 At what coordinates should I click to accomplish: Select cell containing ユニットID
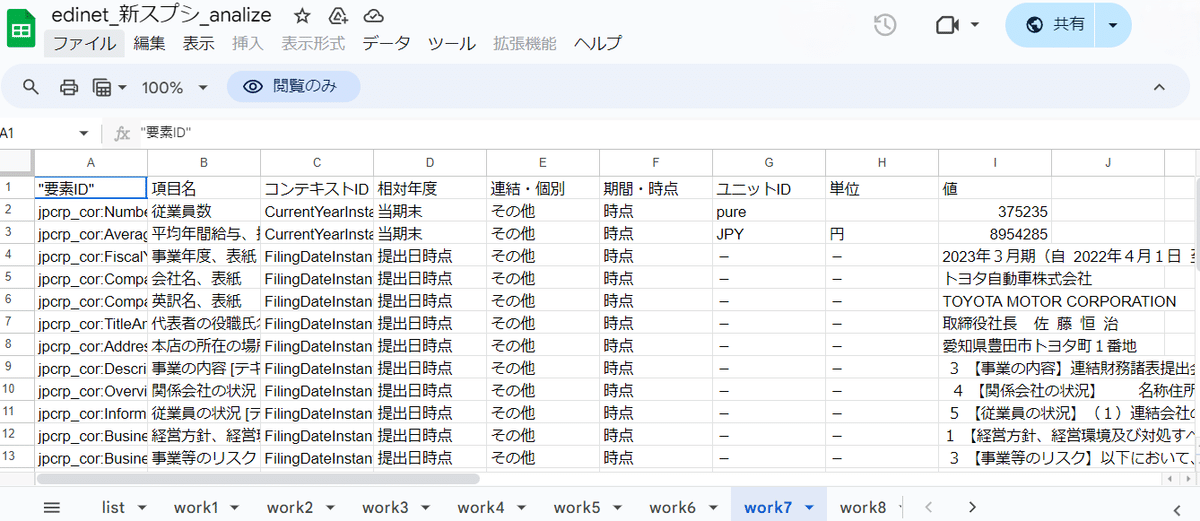[769, 188]
